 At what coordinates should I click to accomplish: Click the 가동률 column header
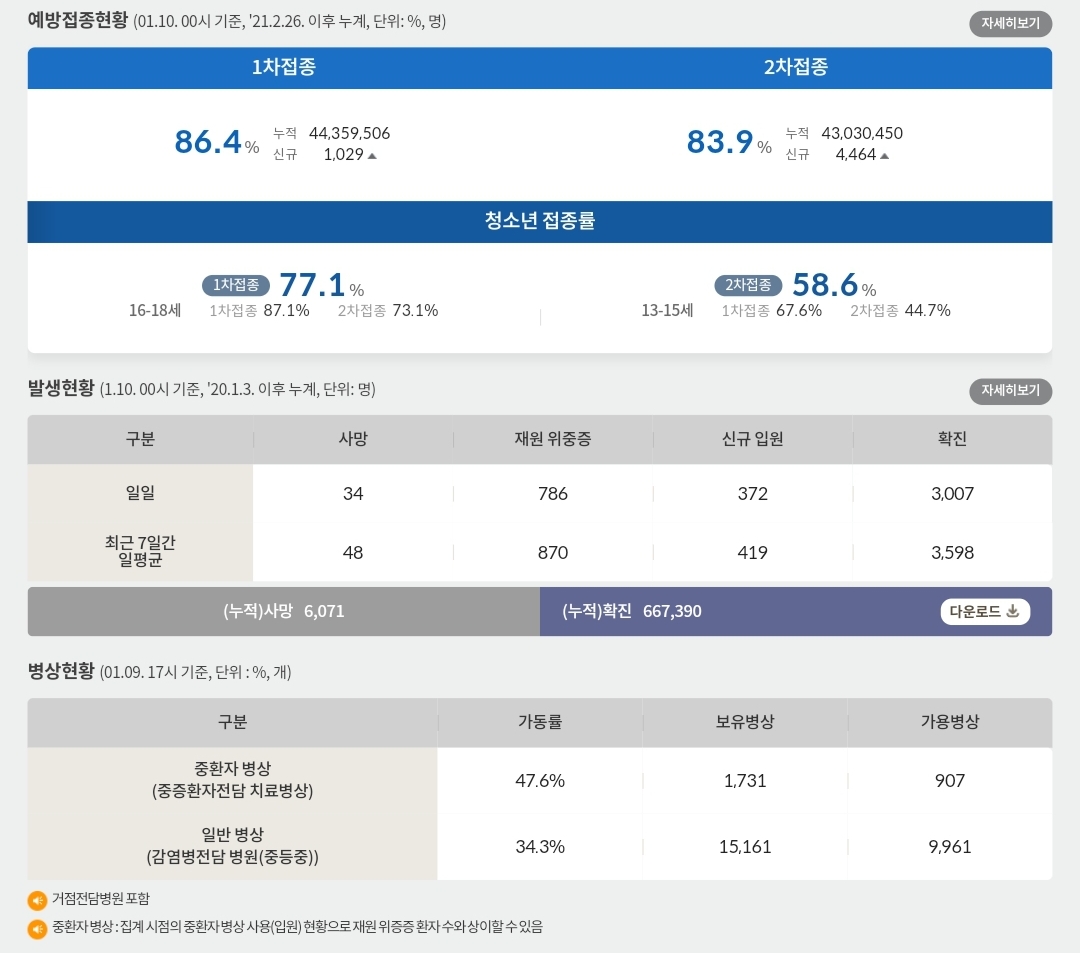(x=540, y=722)
